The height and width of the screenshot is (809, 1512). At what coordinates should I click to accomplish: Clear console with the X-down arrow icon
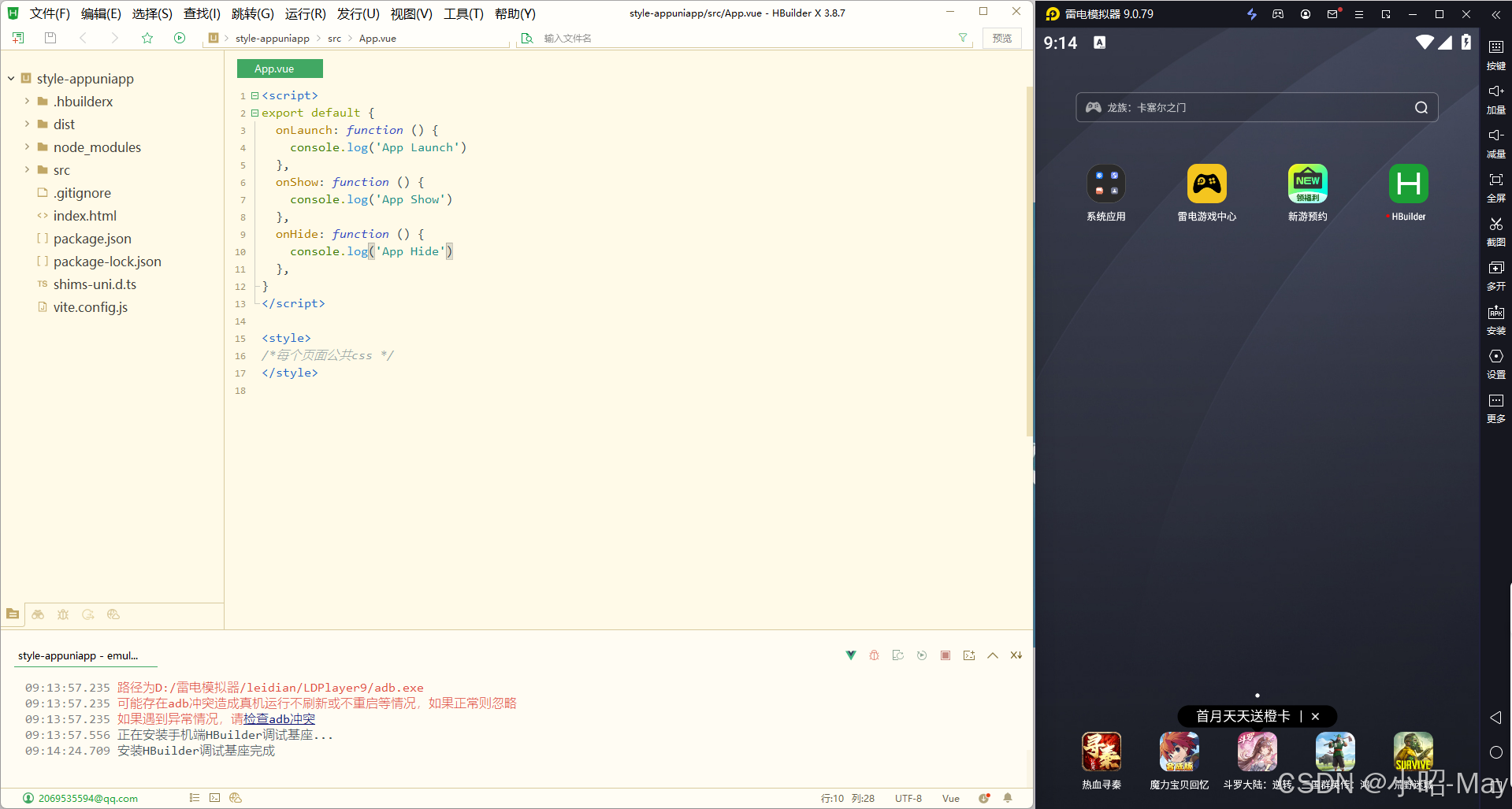pyautogui.click(x=1016, y=655)
